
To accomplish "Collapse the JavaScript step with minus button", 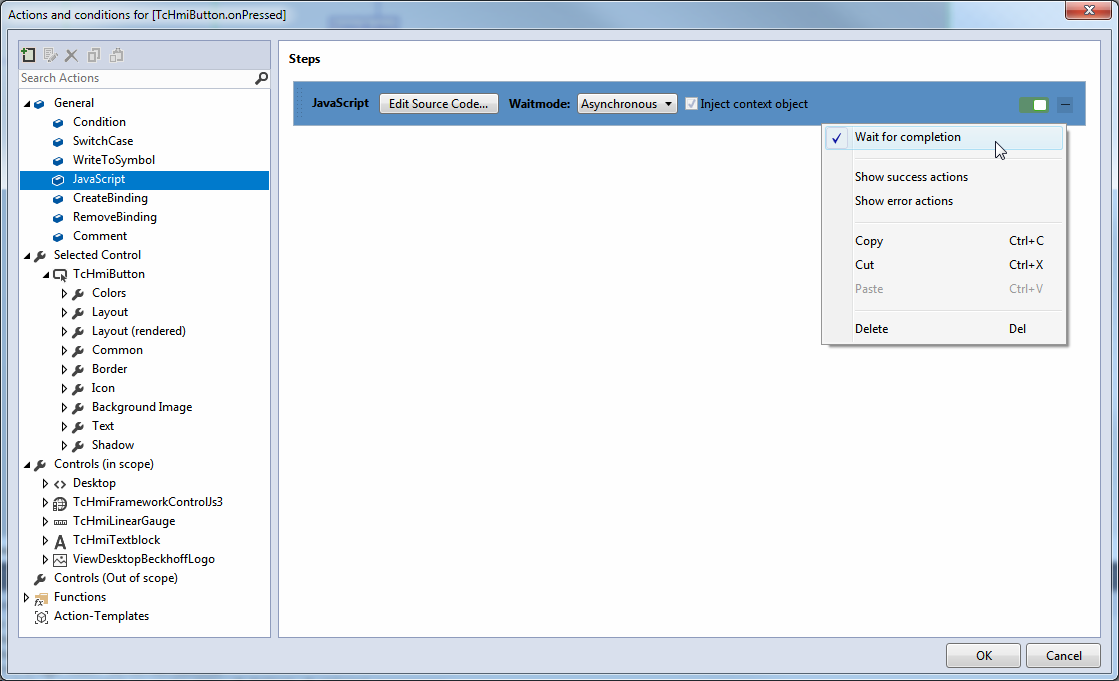I will click(x=1065, y=105).
